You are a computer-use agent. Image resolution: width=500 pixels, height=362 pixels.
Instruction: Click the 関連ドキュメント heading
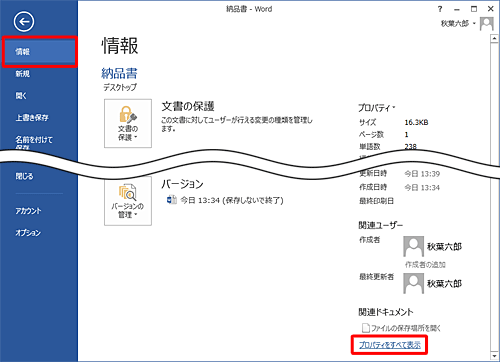click(386, 312)
